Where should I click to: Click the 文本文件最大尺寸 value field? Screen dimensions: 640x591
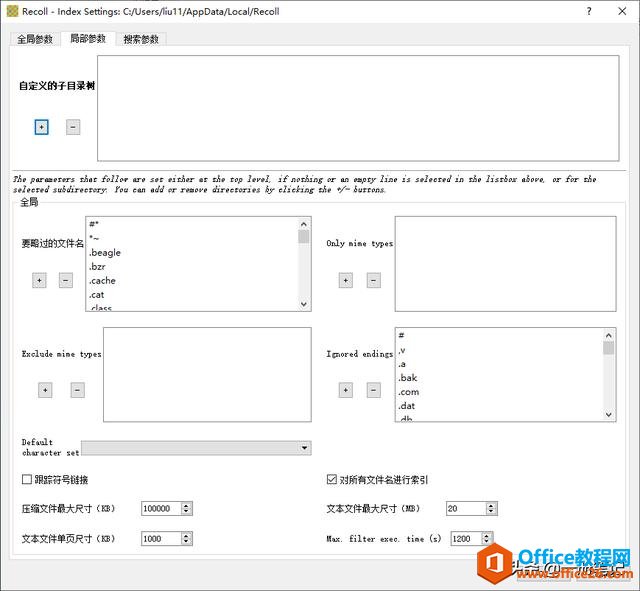tap(466, 509)
